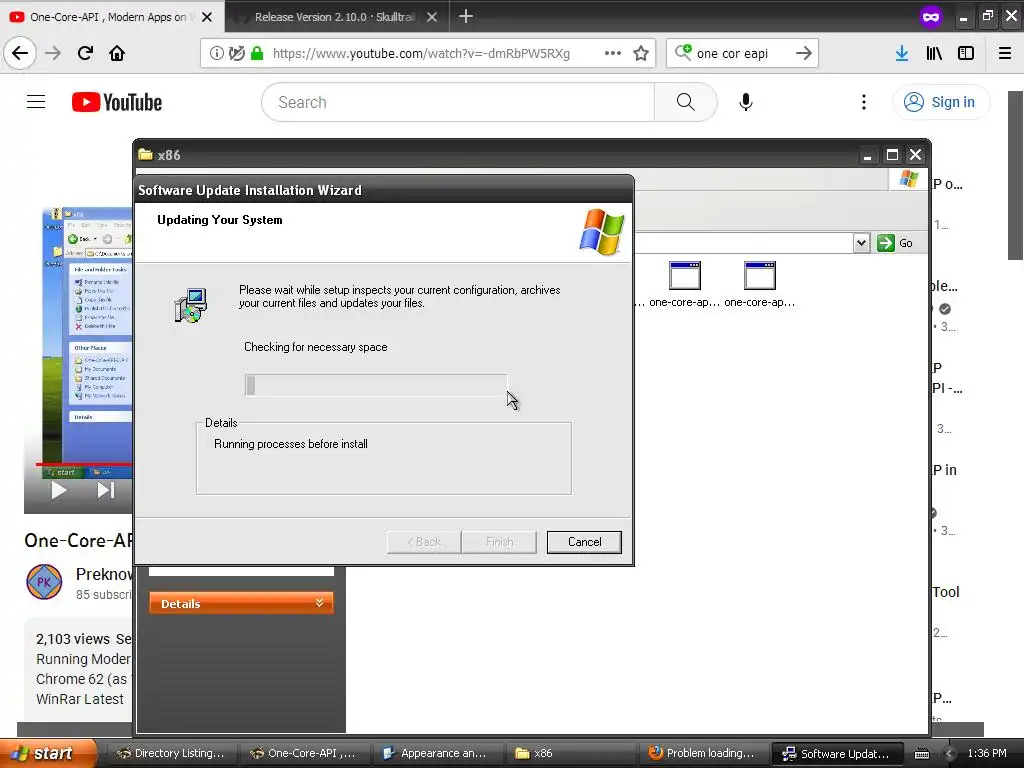Play the YouTube video
This screenshot has height=768, width=1024.
[x=59, y=490]
